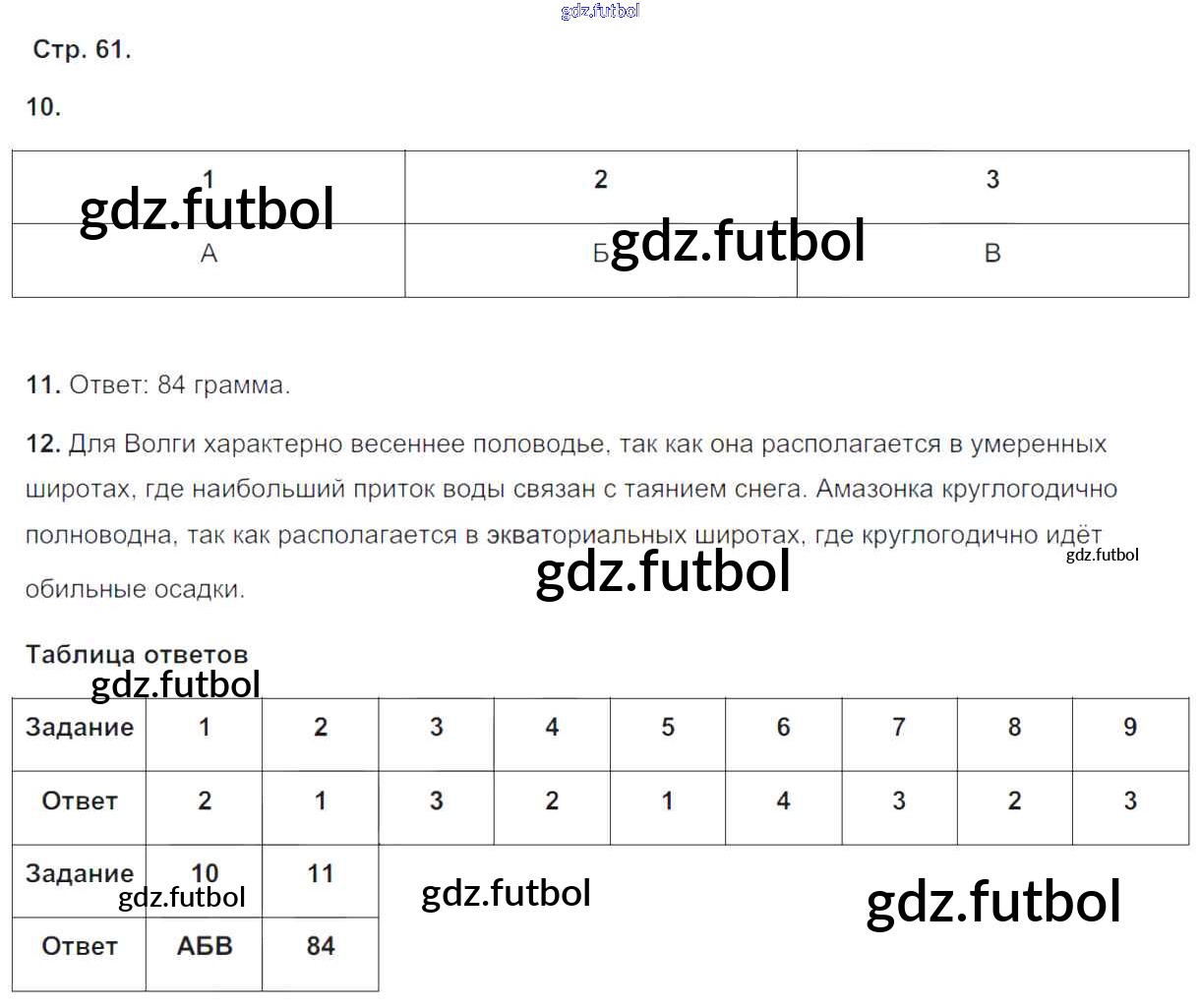Click the "Таблица ответов" heading
This screenshot has width=1200, height=1008.
pos(137,655)
